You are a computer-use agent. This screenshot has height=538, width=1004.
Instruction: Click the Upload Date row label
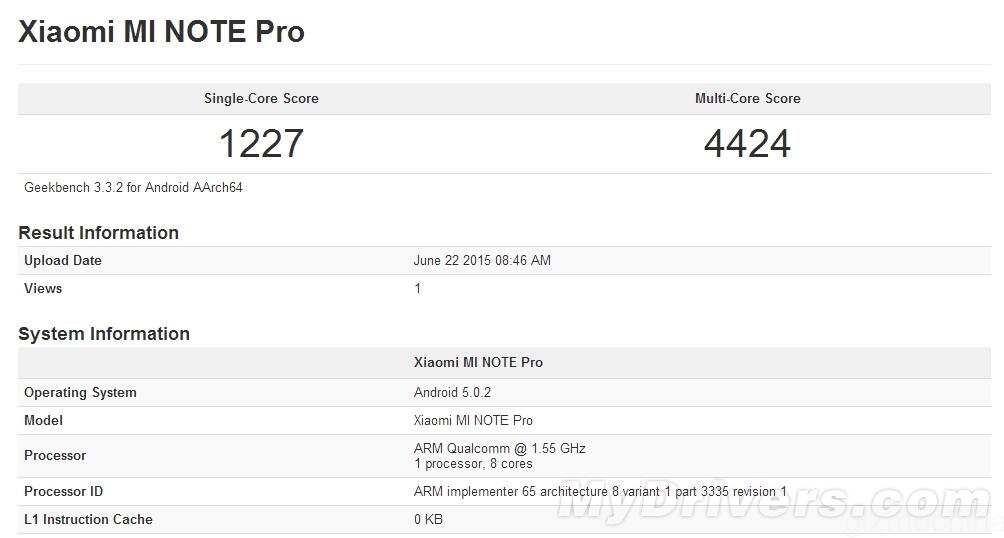pyautogui.click(x=63, y=260)
